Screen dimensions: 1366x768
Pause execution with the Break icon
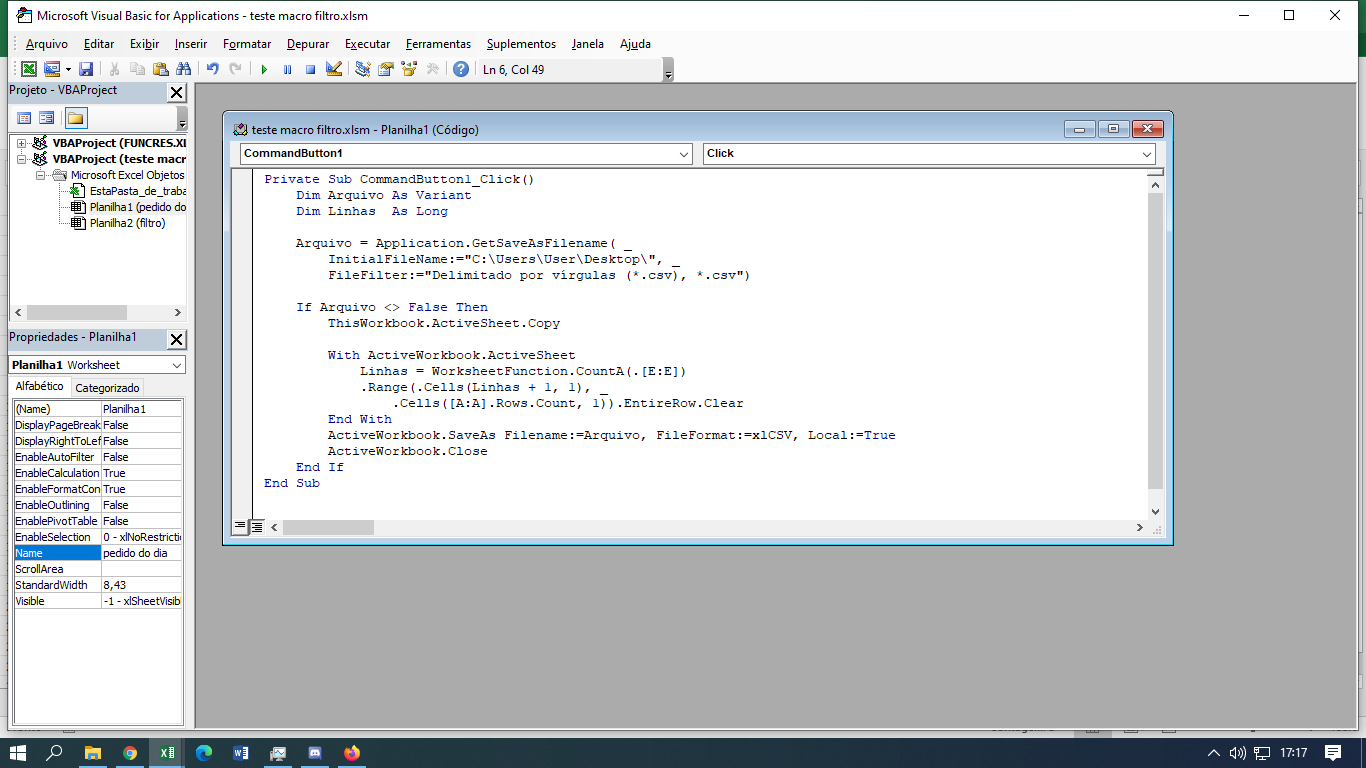[287, 69]
